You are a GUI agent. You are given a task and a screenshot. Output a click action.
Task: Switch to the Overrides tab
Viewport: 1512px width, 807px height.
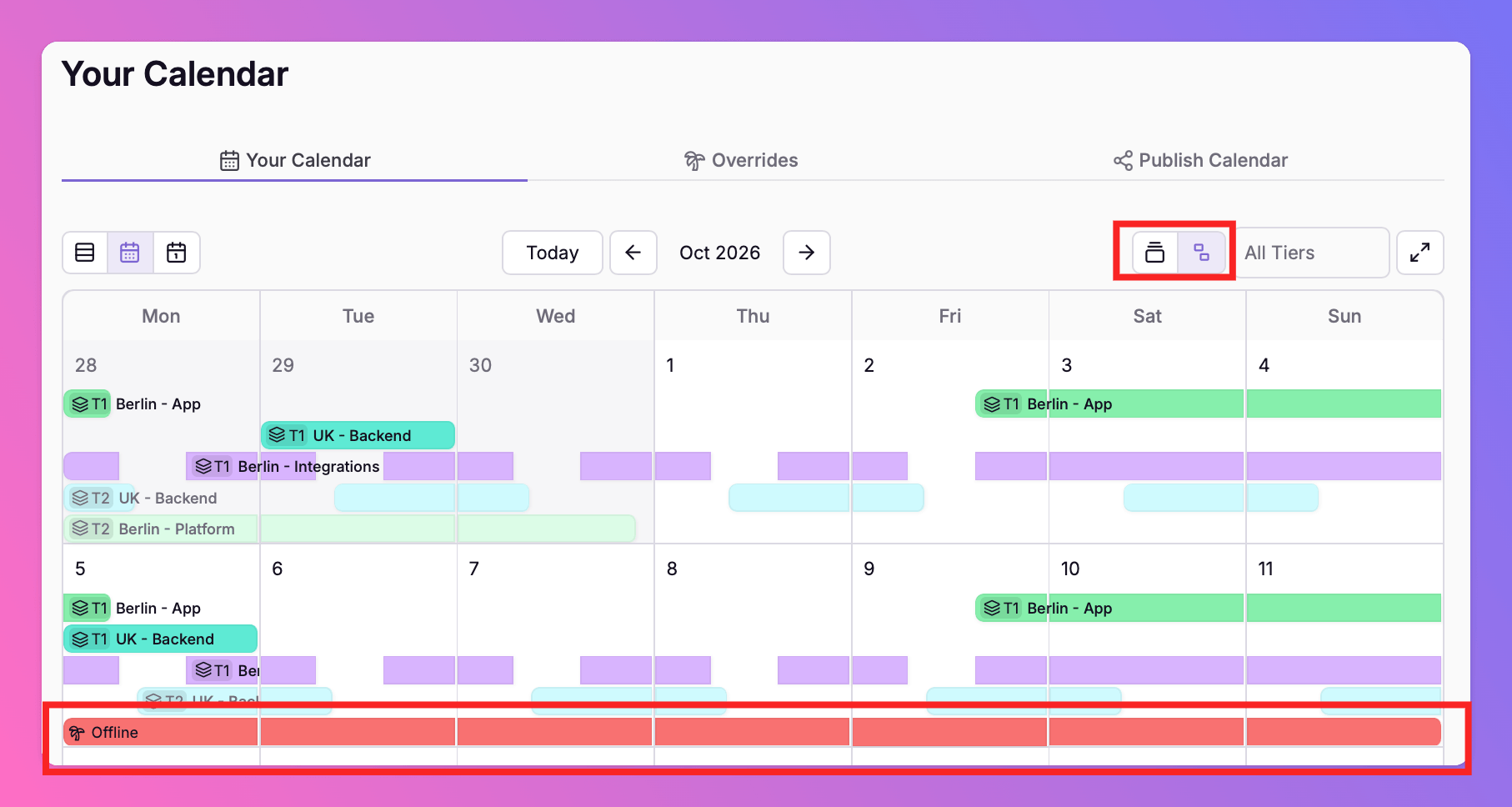pyautogui.click(x=741, y=160)
